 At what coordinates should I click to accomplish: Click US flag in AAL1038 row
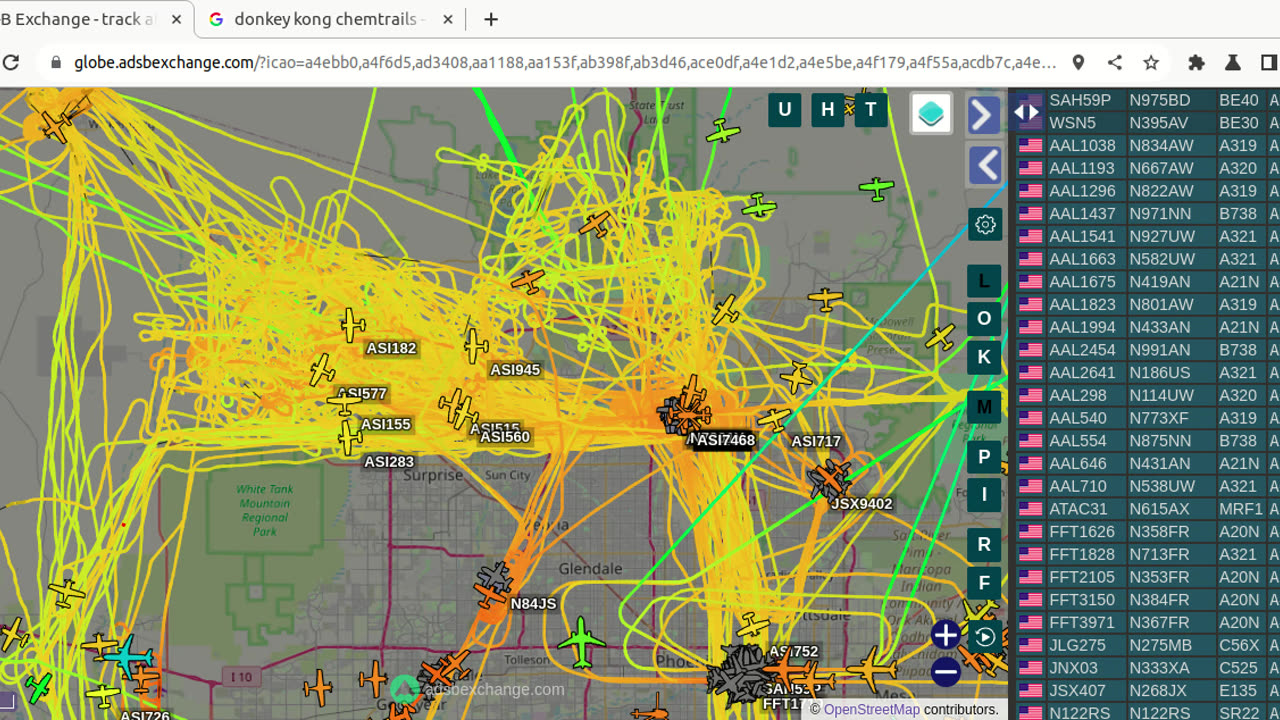coord(1030,146)
